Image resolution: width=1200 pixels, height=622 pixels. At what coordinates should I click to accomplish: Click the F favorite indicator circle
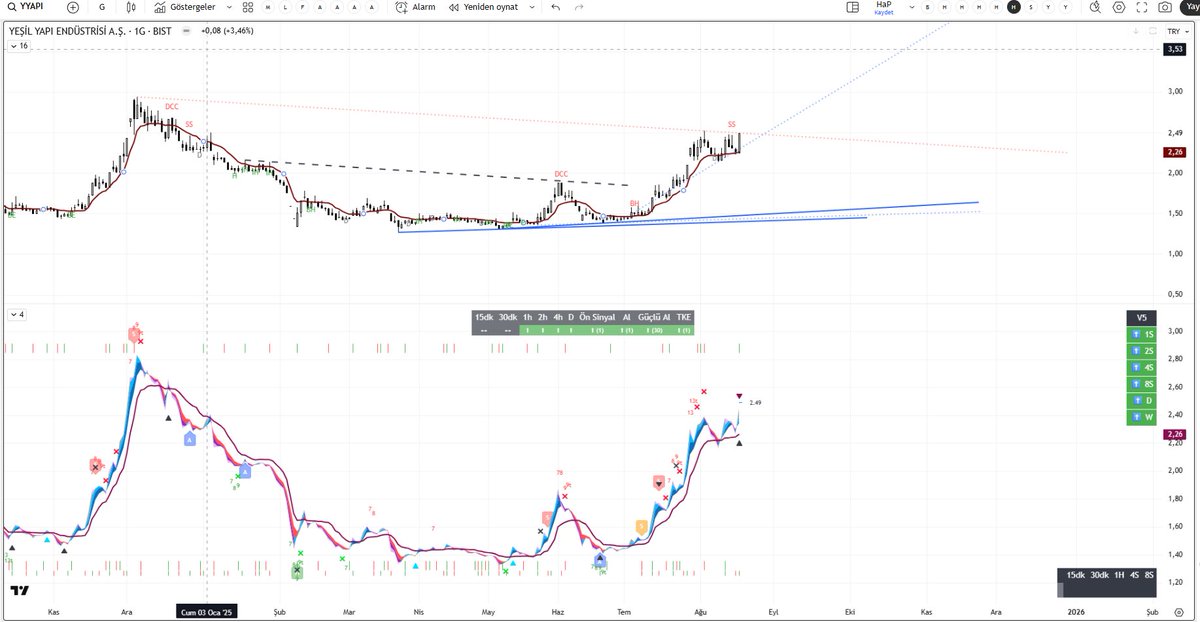point(301,7)
